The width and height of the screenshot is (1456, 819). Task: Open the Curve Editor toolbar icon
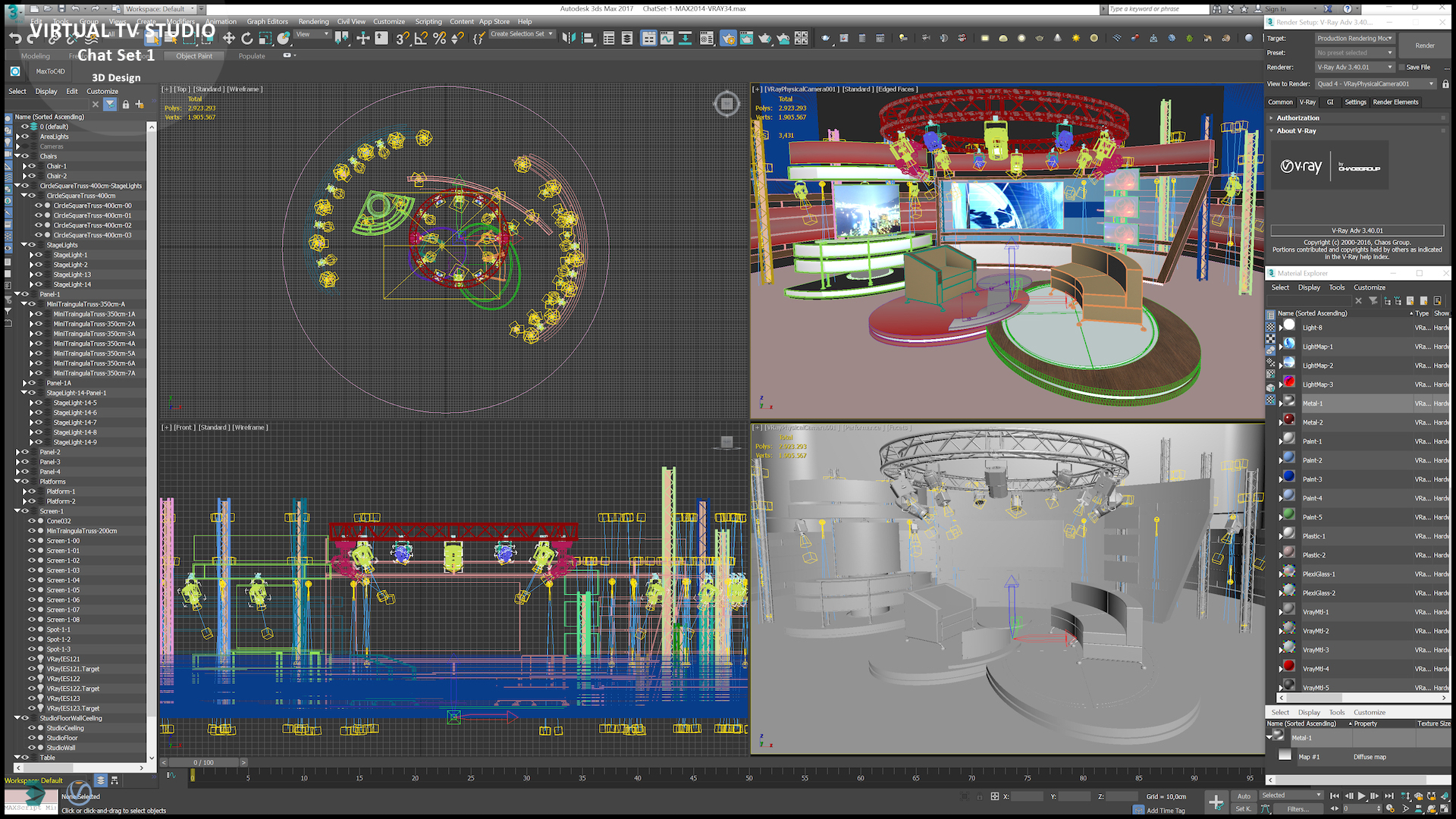667,38
